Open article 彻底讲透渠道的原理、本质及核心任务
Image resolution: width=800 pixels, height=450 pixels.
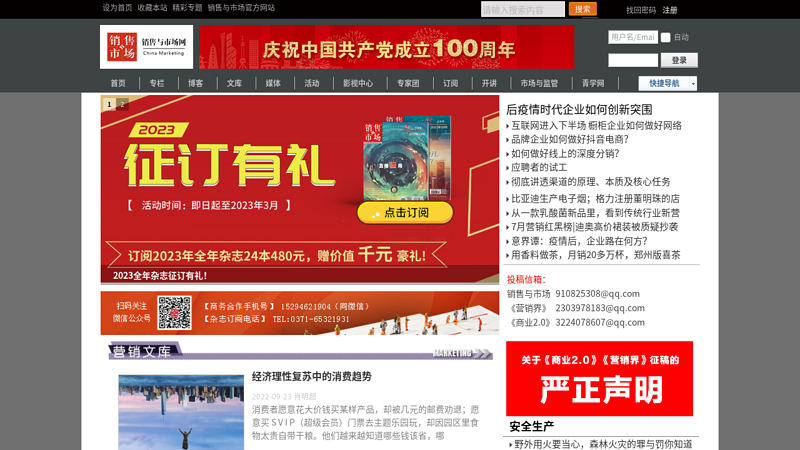[591, 182]
